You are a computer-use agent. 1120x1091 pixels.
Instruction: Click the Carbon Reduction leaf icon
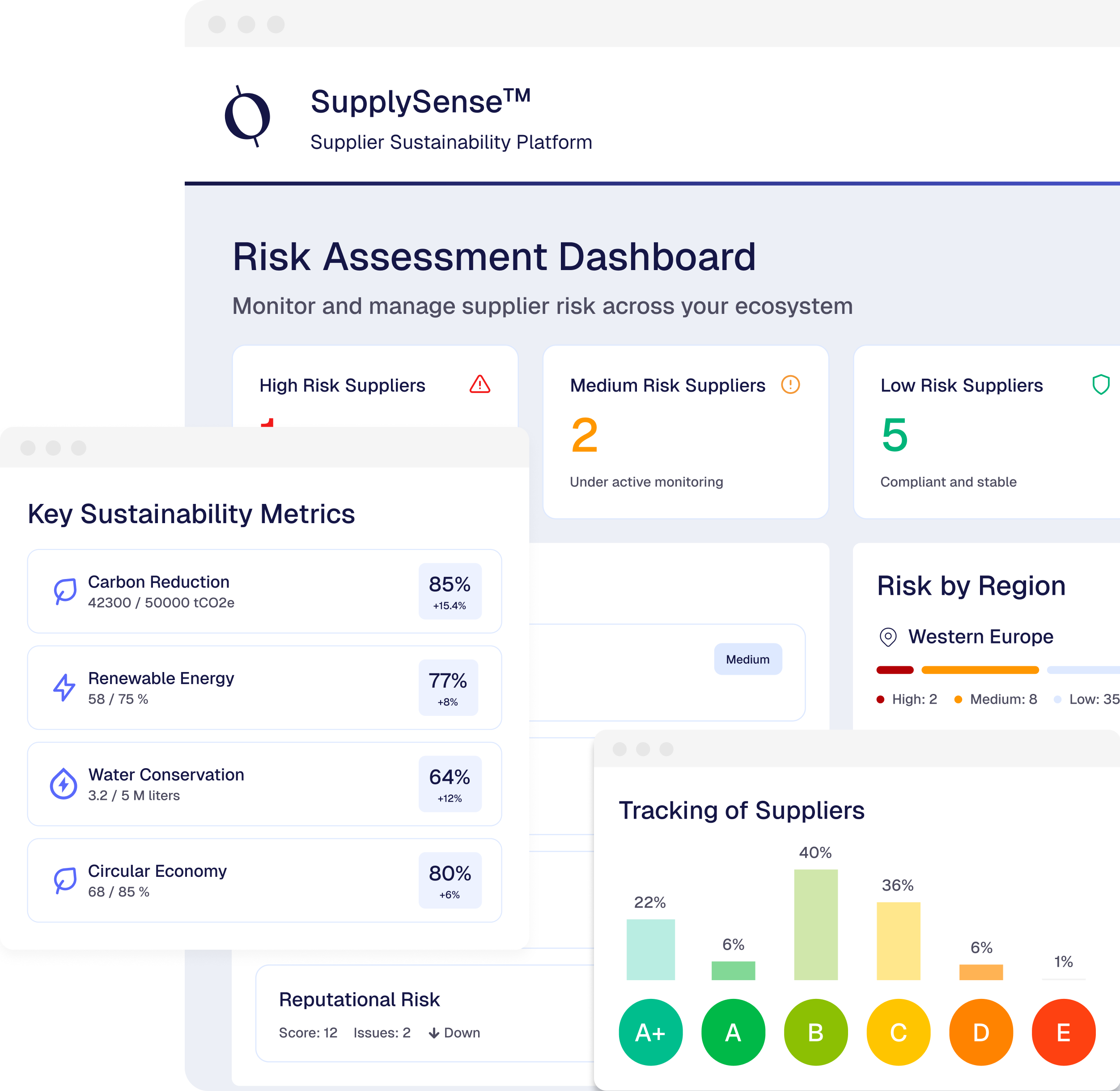pos(65,592)
